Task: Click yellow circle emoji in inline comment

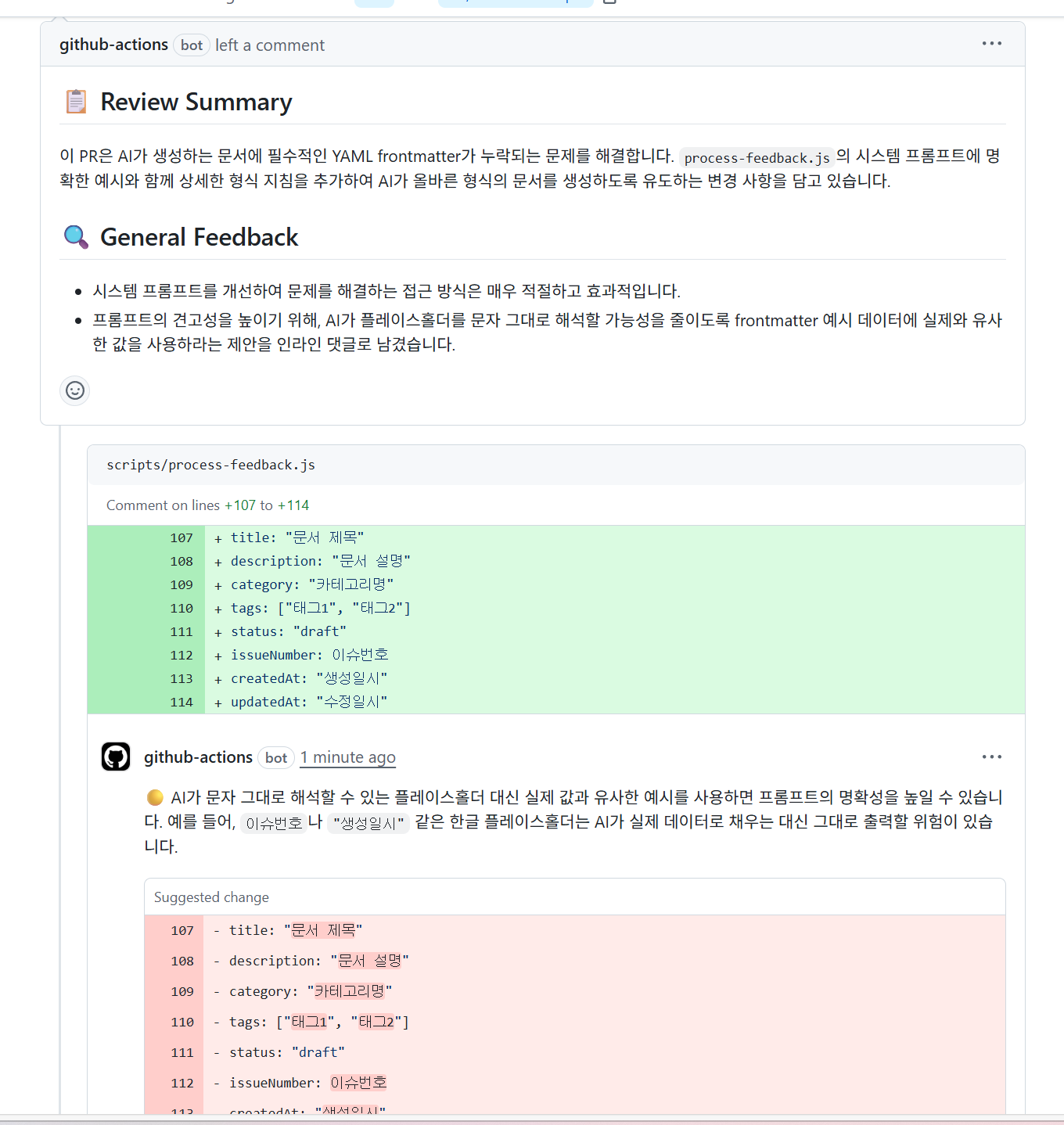Action: pyautogui.click(x=155, y=797)
